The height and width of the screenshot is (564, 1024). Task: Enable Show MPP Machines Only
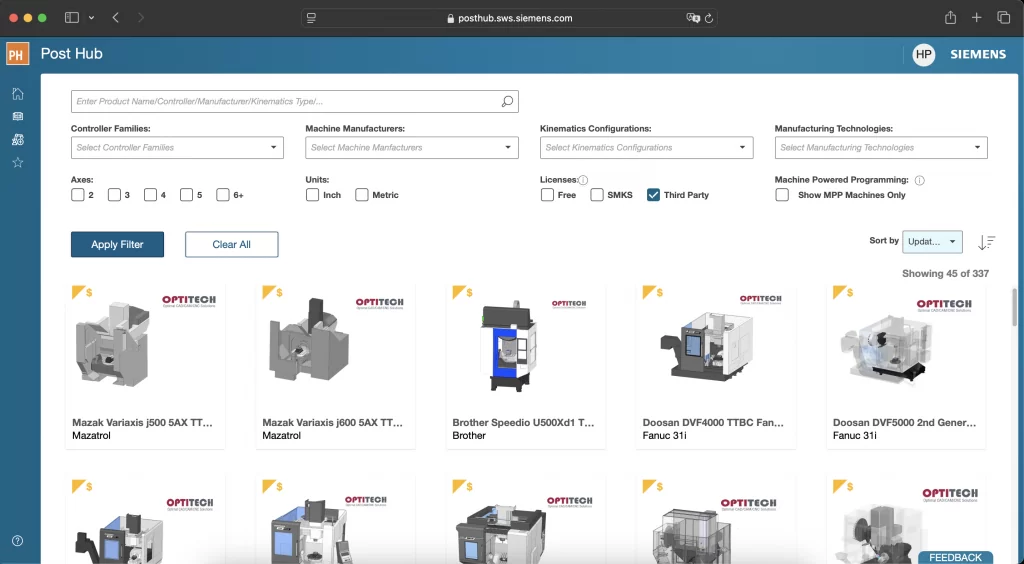782,195
